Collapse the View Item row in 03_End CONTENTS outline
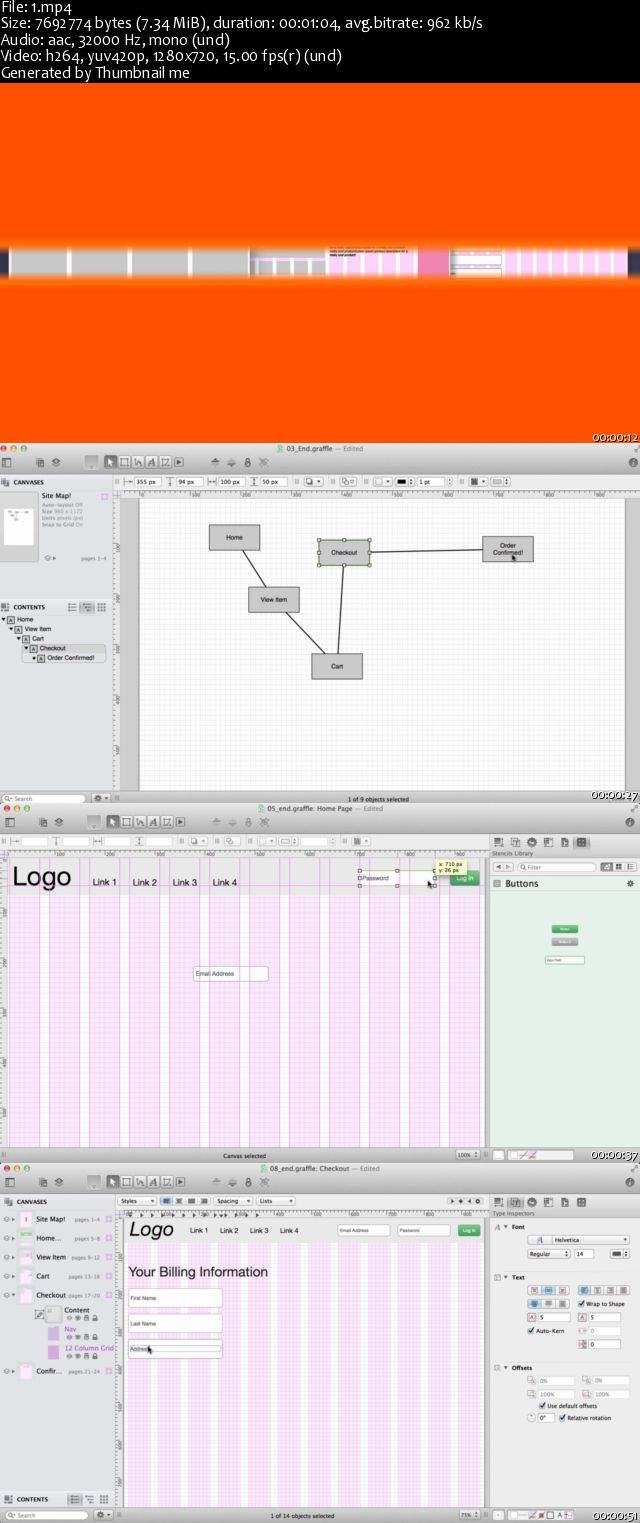Screen dimensions: 640x1523 coord(11,629)
